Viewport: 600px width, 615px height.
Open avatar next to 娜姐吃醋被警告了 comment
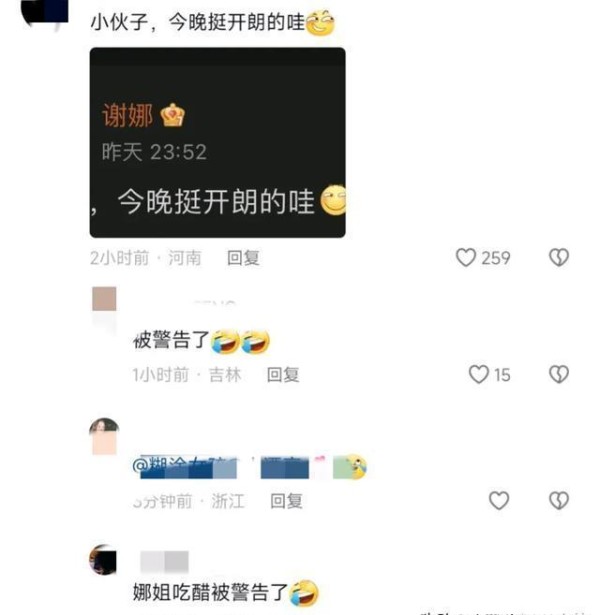(x=103, y=560)
